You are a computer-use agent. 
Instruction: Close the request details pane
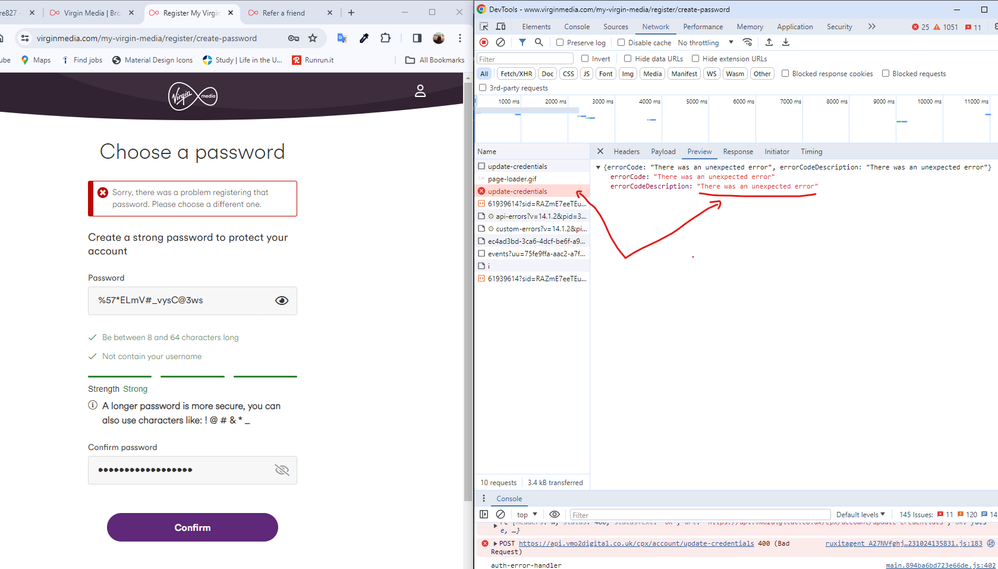(x=600, y=151)
